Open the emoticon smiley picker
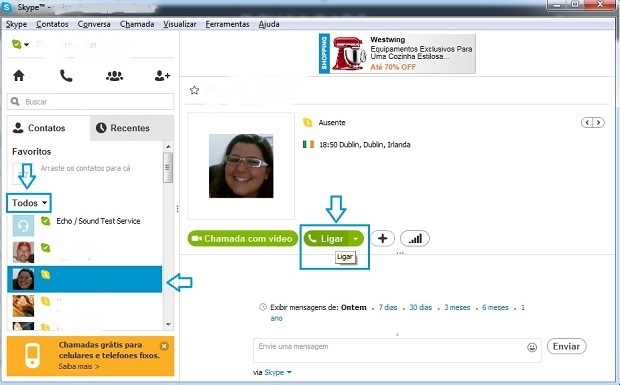620x385 pixels. 532,347
